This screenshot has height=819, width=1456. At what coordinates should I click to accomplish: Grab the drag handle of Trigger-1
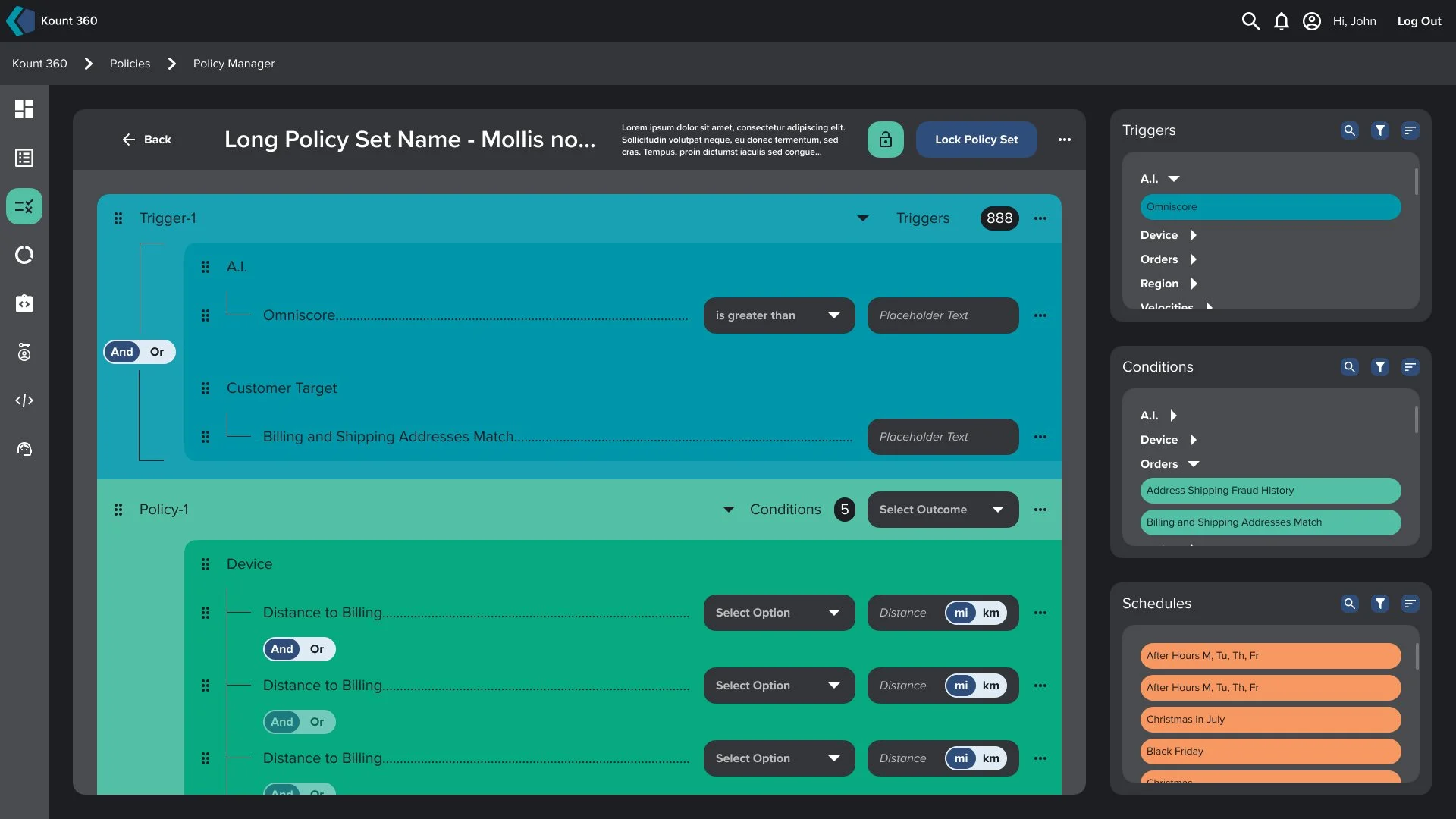tap(118, 218)
